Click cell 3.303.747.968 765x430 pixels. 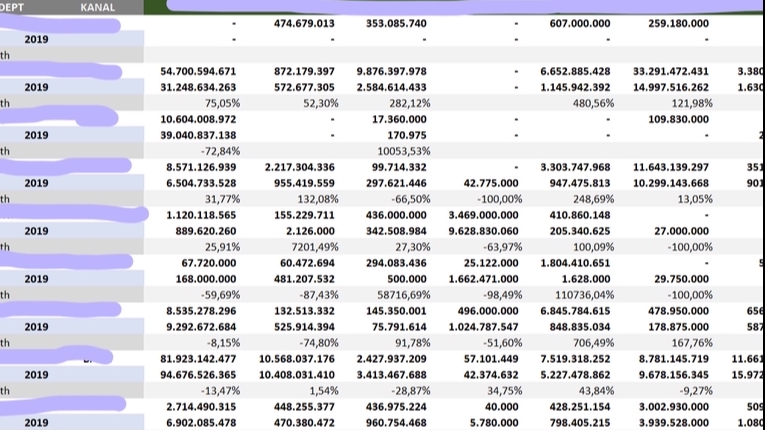coord(575,167)
